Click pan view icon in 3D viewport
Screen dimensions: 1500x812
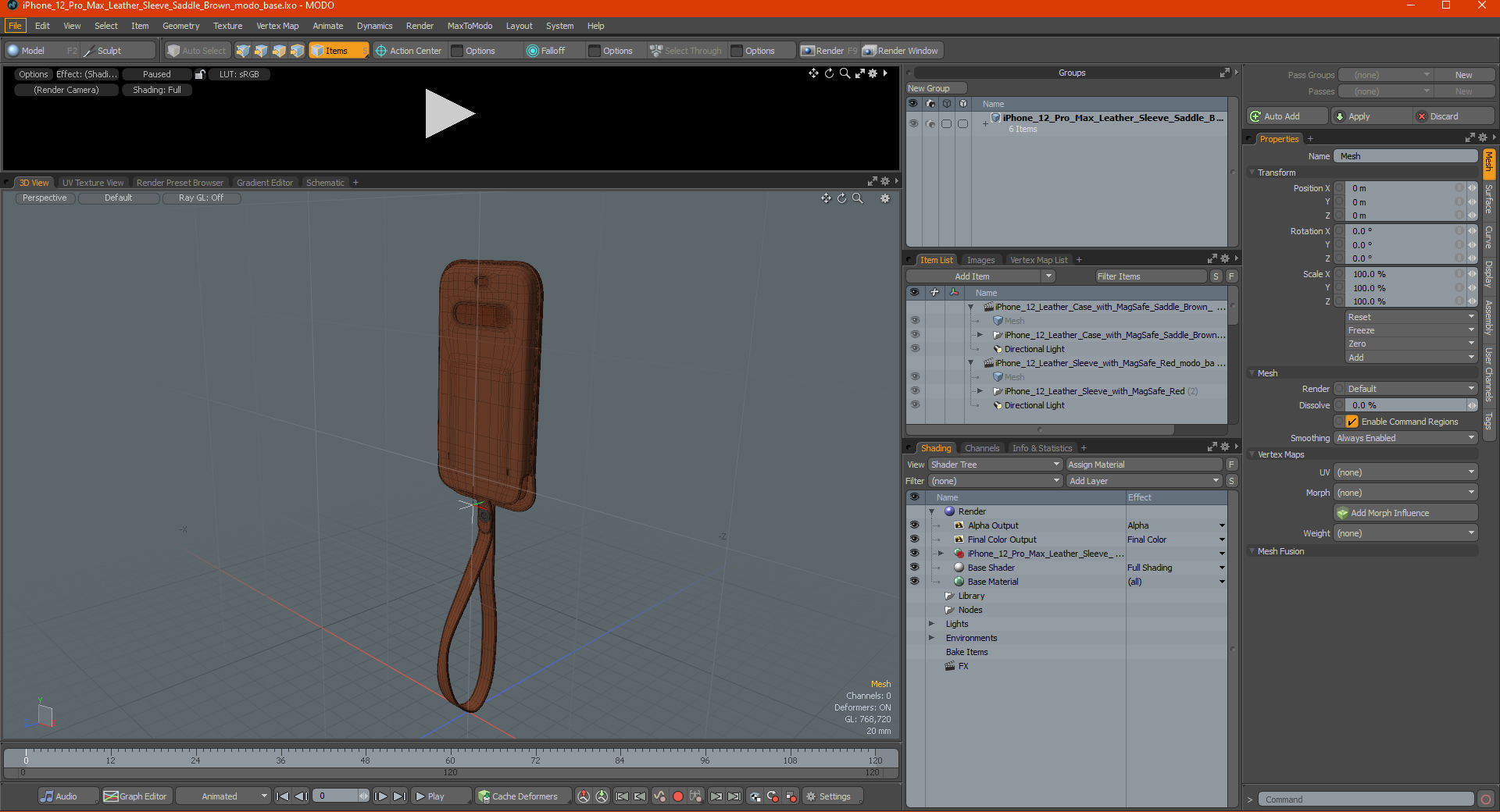826,198
